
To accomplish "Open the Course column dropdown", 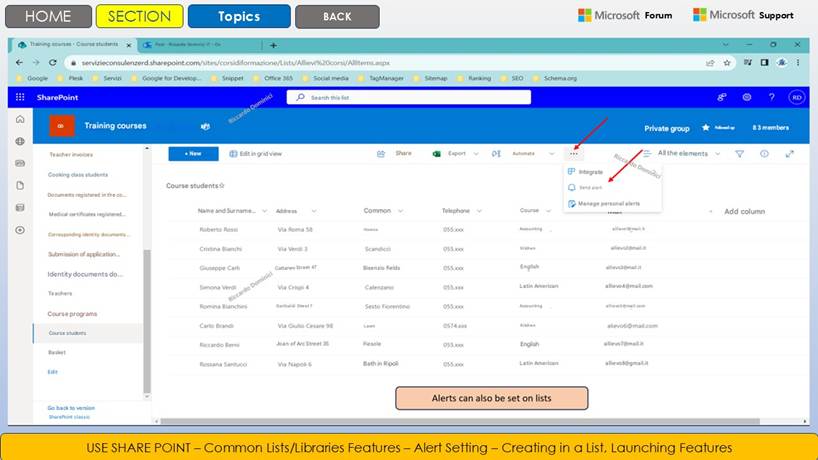I will (548, 211).
